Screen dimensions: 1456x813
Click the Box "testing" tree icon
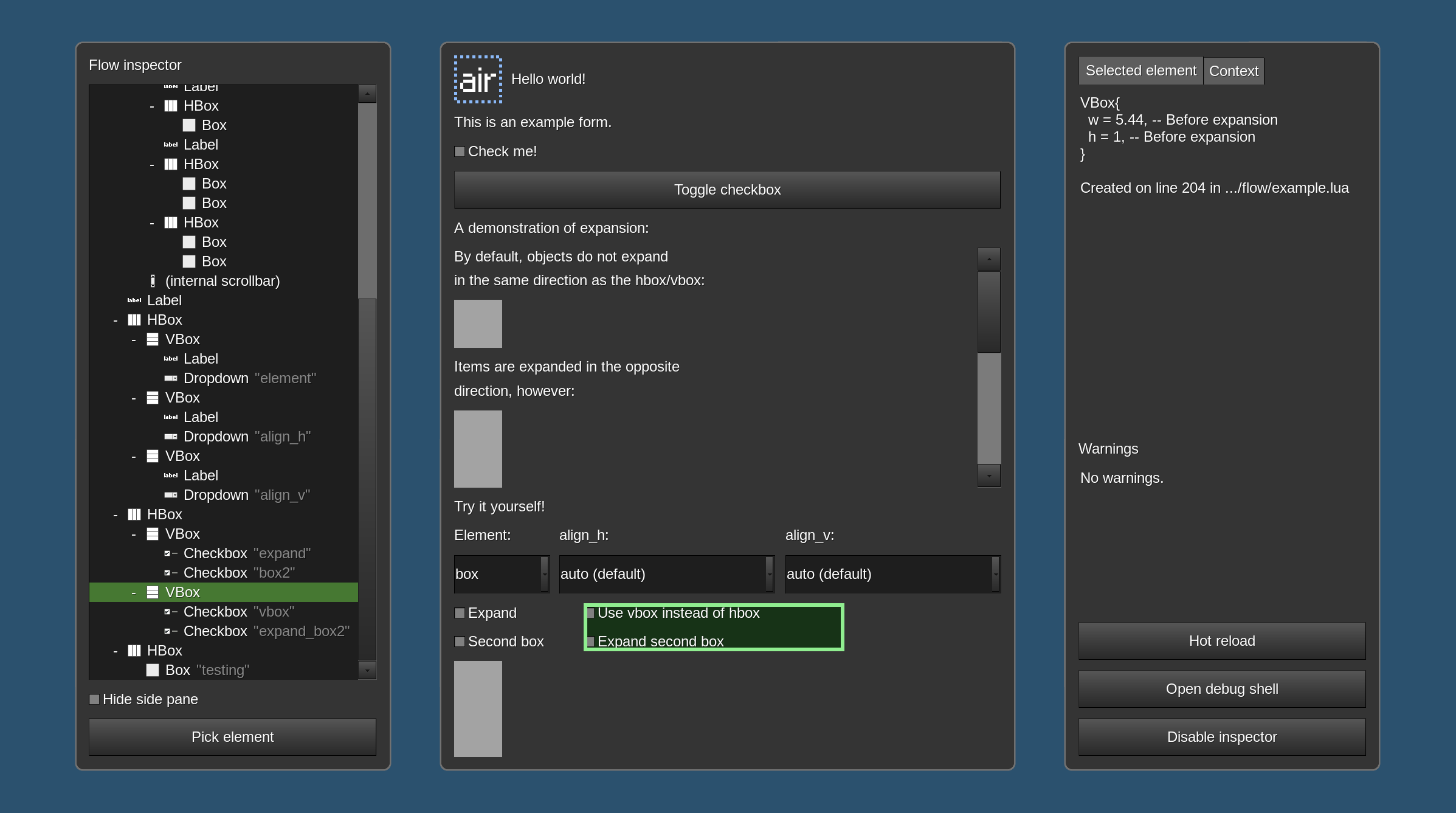coord(153,670)
